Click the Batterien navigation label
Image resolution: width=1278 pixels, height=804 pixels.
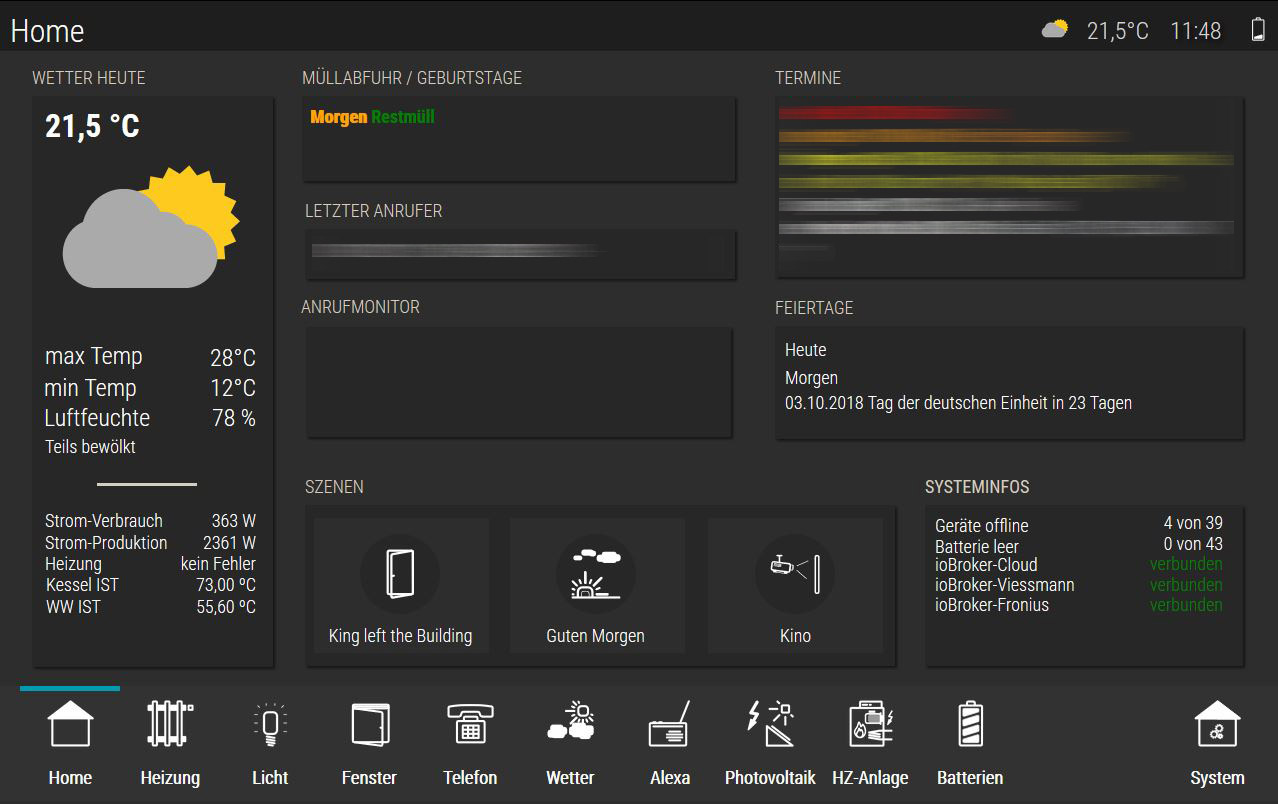click(x=970, y=778)
